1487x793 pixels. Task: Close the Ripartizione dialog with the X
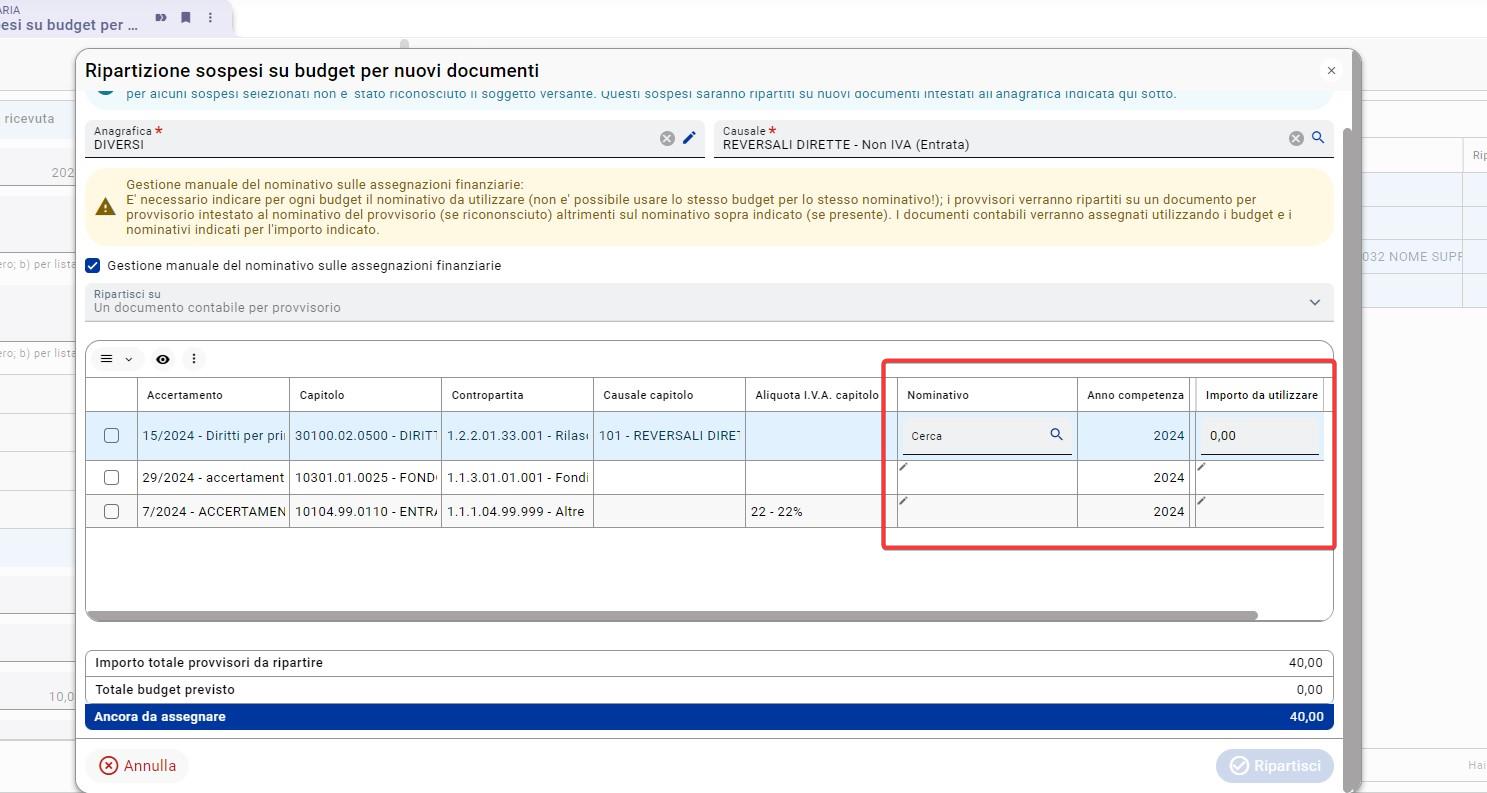1331,71
